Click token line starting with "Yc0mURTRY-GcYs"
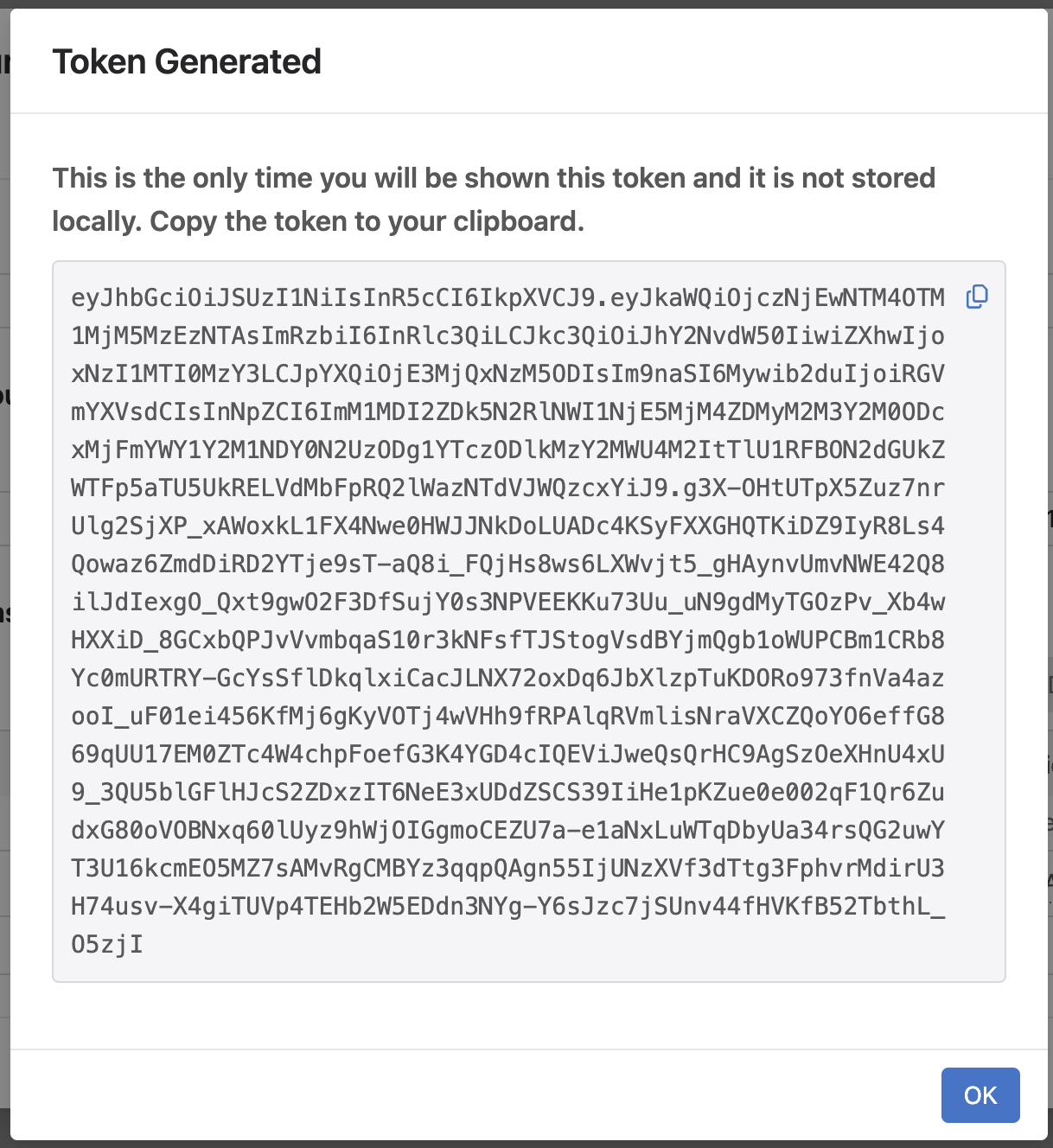Viewport: 1053px width, 1148px height. pyautogui.click(x=507, y=679)
